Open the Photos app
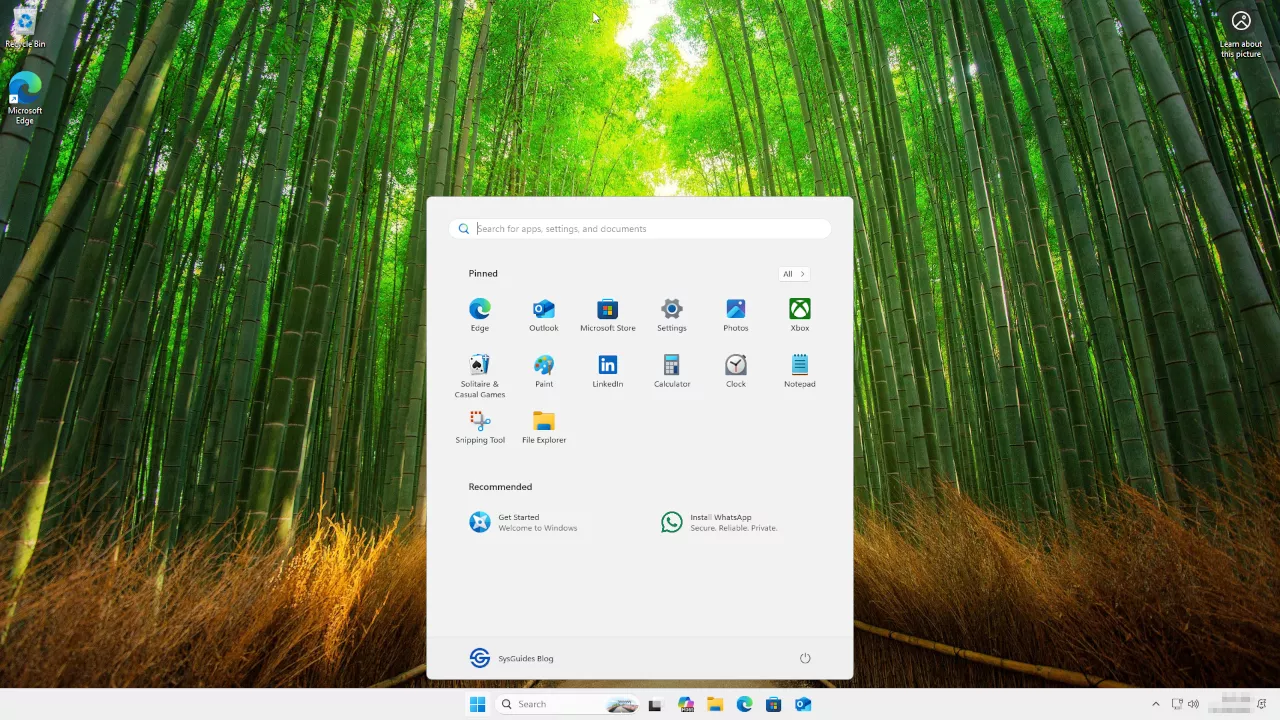The width and height of the screenshot is (1280, 720). (x=735, y=308)
